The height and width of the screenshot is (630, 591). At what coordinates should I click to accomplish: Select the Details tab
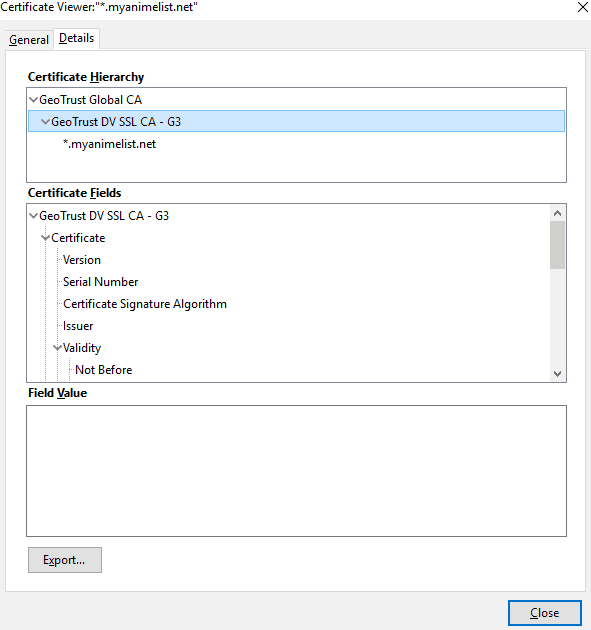76,38
